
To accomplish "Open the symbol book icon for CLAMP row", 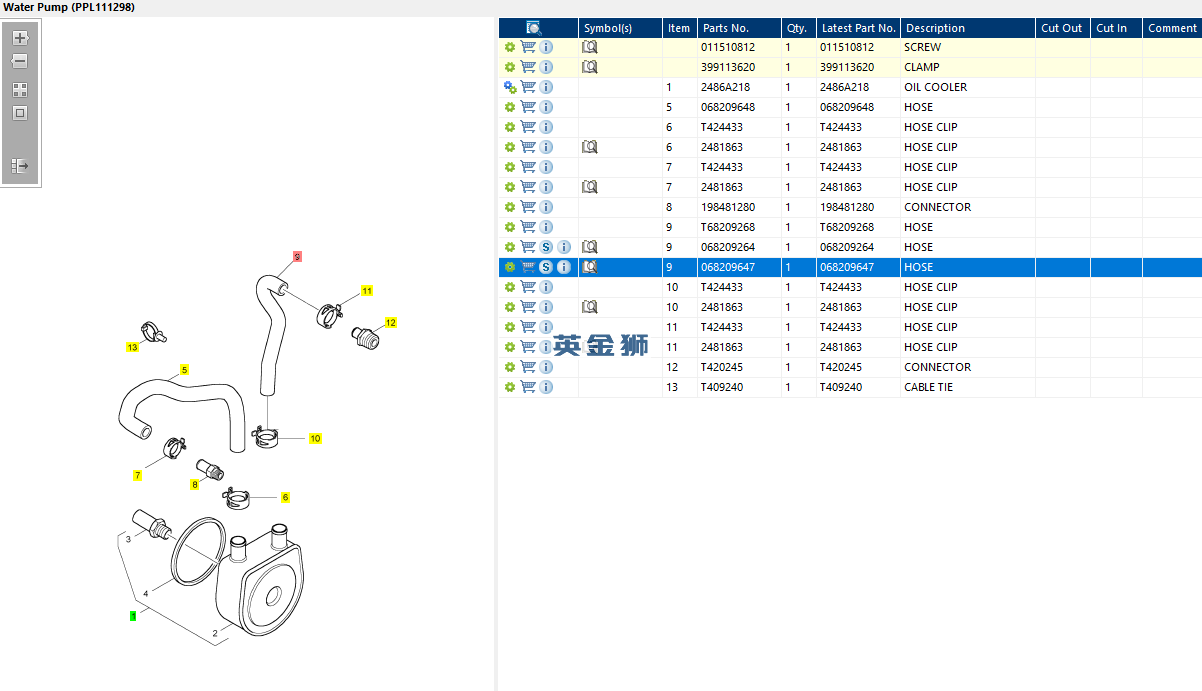I will tap(590, 67).
